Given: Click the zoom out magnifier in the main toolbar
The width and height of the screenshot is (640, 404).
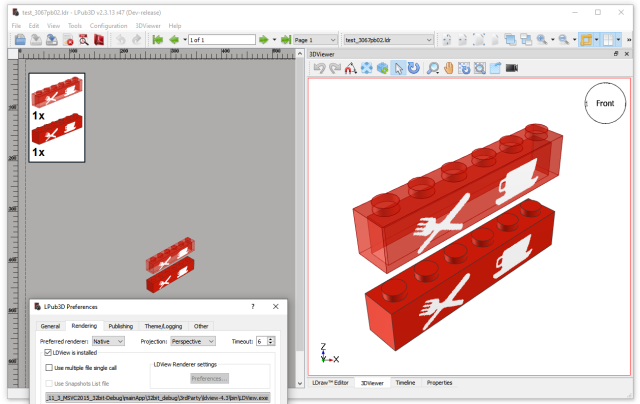Looking at the screenshot, I should [564, 40].
